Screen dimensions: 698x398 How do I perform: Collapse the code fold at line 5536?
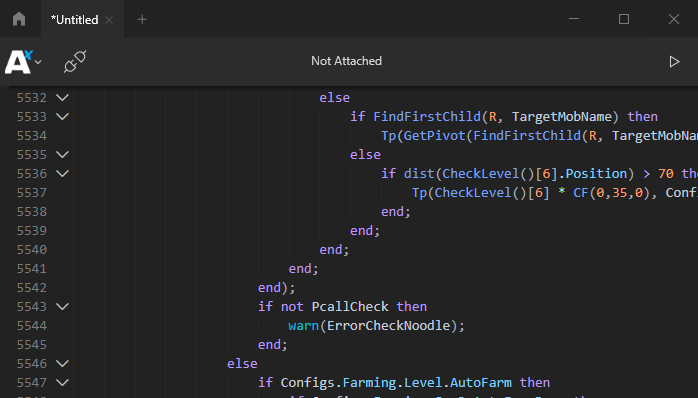pos(62,174)
